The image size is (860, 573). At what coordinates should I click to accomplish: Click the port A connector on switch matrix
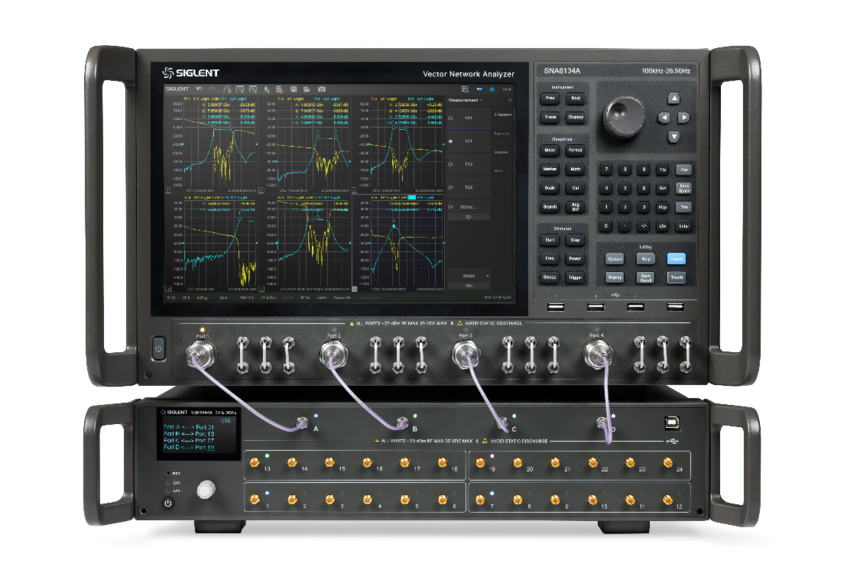point(302,423)
